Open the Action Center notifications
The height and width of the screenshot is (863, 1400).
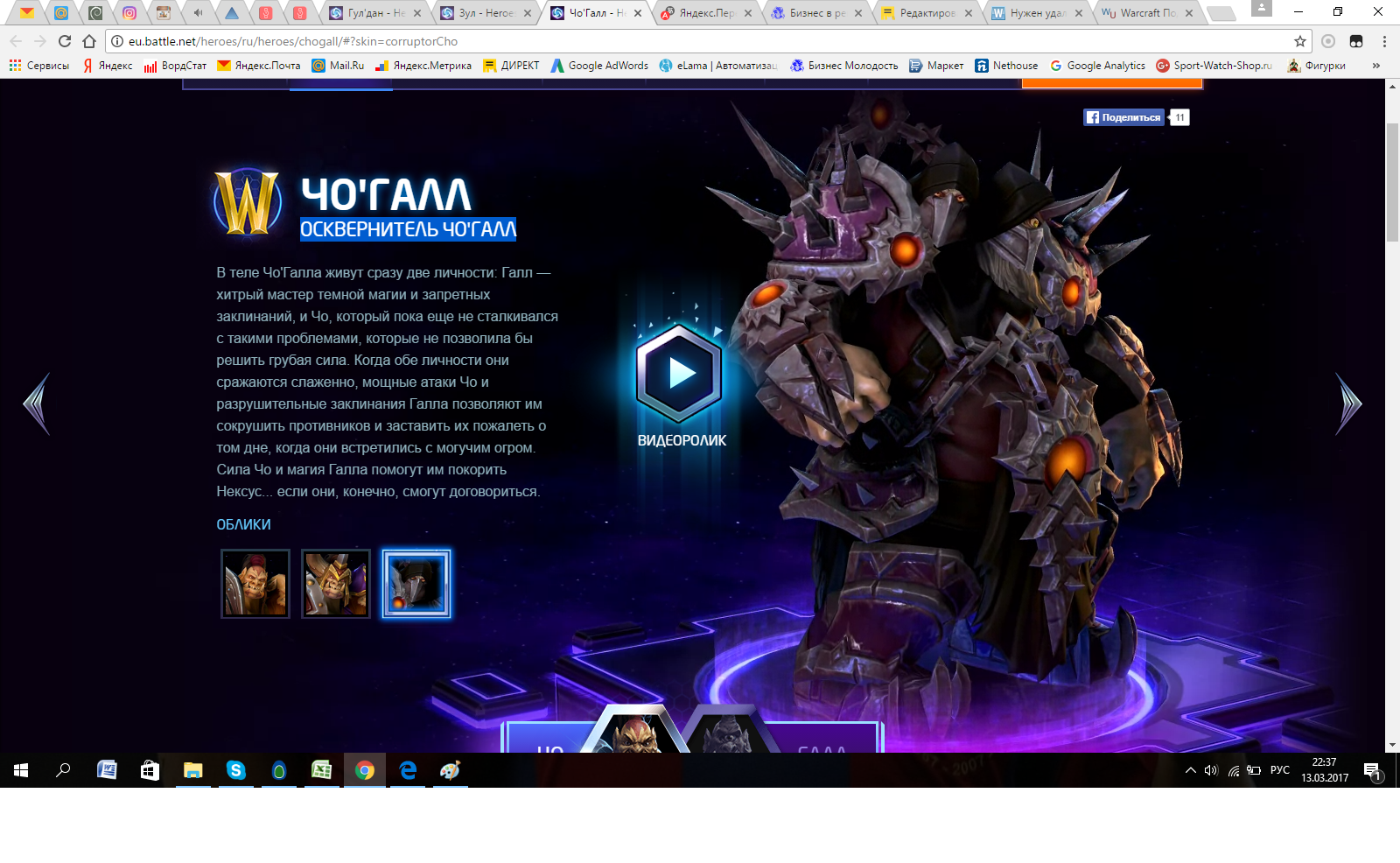coord(1372,770)
